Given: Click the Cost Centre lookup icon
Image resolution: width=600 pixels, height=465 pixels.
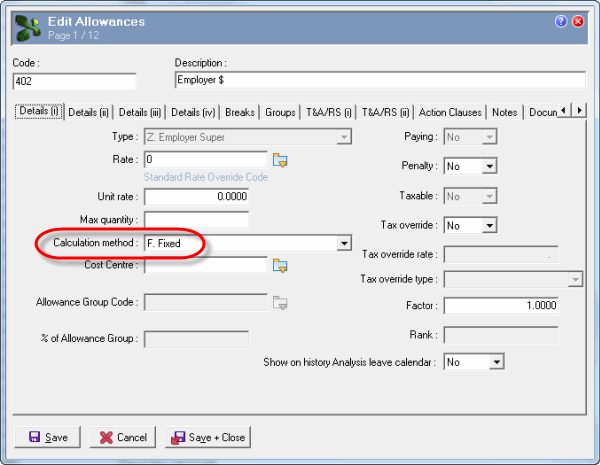Looking at the screenshot, I should coord(280,265).
